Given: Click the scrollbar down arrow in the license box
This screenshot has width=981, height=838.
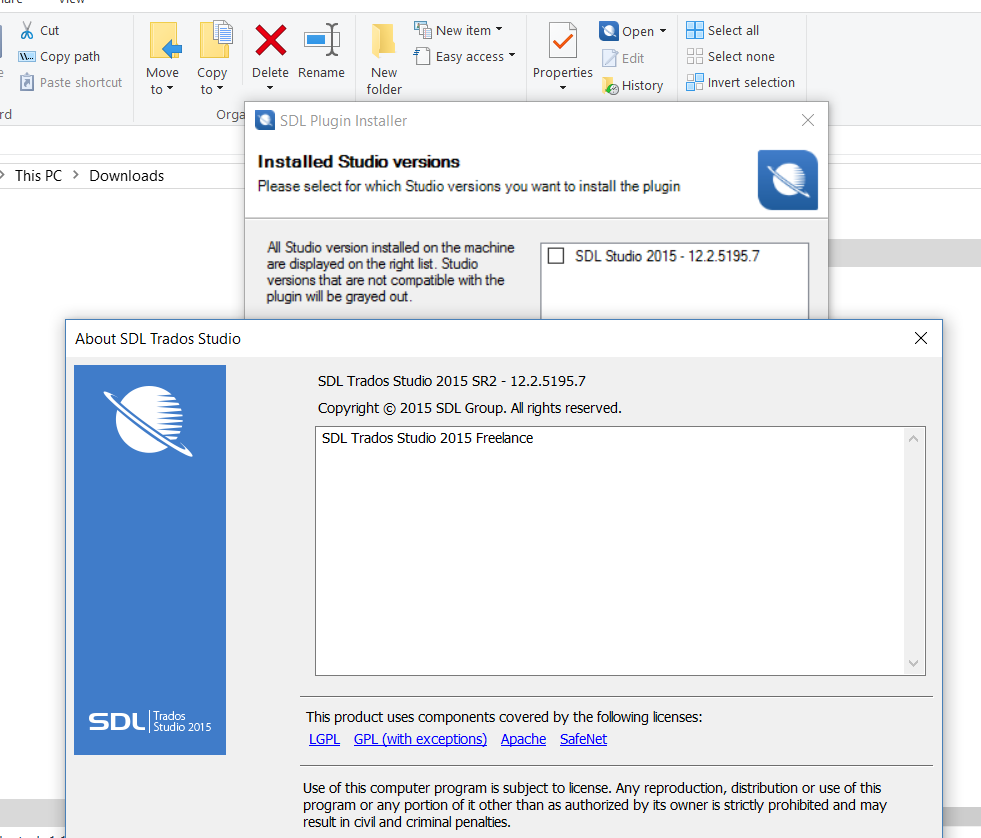Looking at the screenshot, I should [912, 662].
